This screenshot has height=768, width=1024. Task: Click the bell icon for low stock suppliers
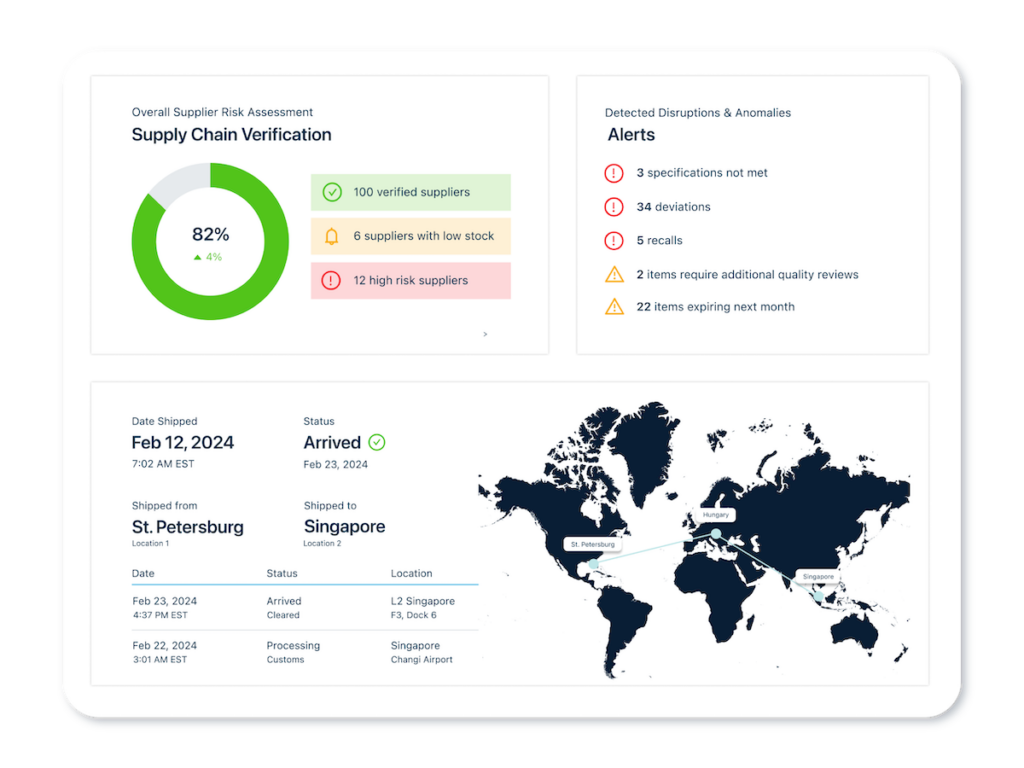pos(330,236)
